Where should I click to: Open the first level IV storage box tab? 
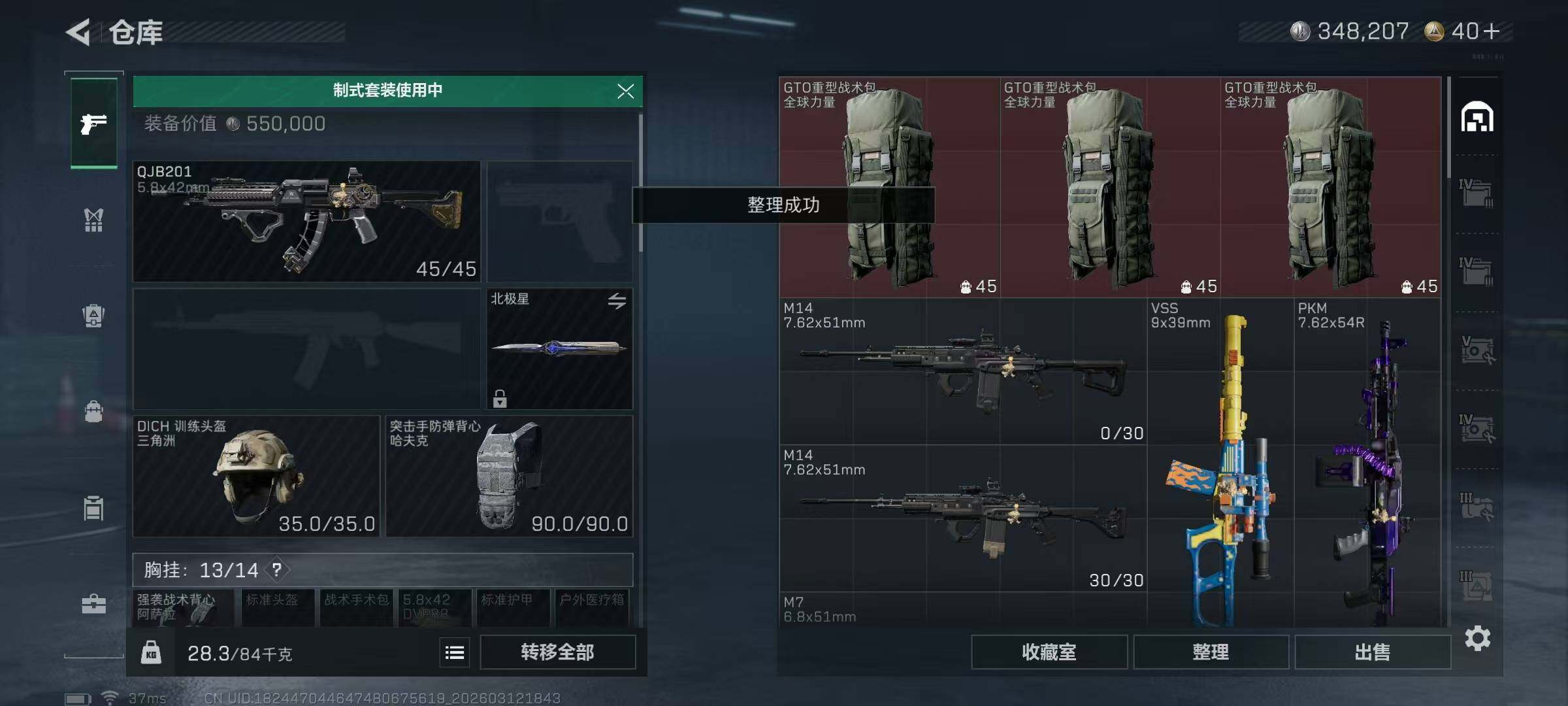click(x=1476, y=193)
